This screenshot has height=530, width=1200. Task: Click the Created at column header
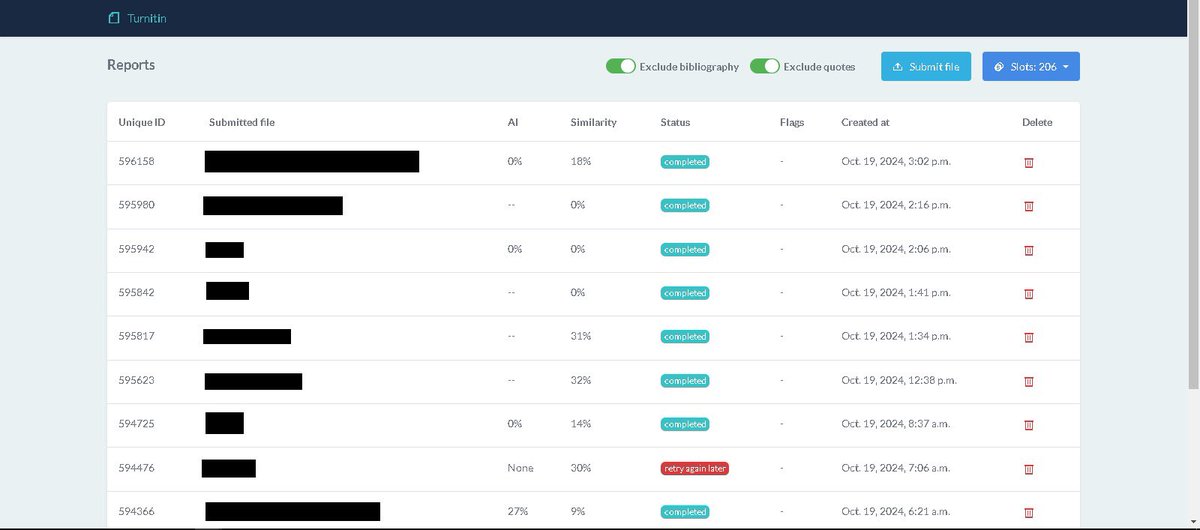pos(865,122)
